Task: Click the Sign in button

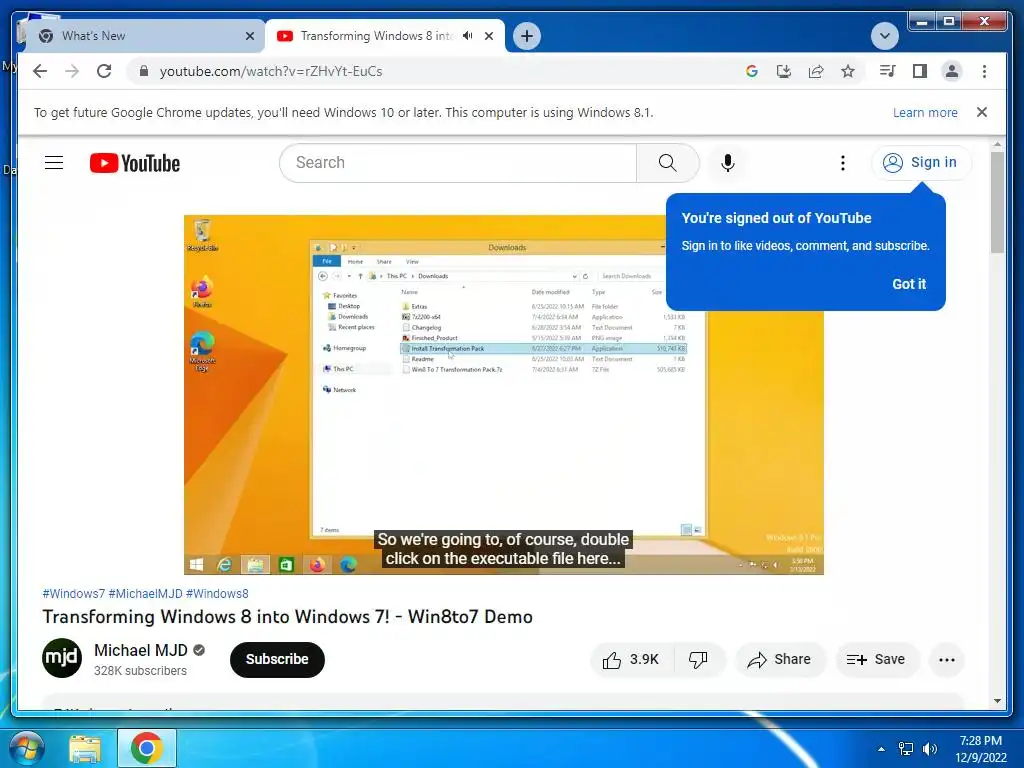Action: tap(921, 163)
